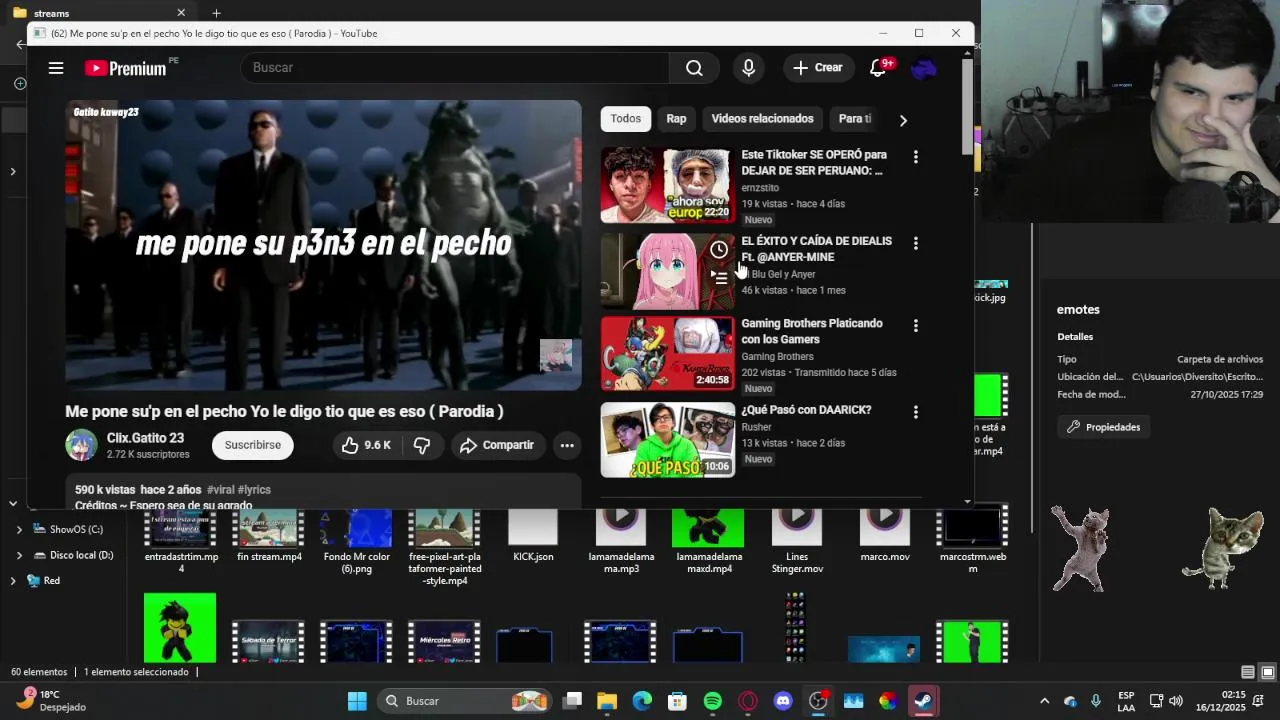This screenshot has width=1280, height=720.
Task: Open a new Explorer tab with plus
Action: (x=216, y=13)
